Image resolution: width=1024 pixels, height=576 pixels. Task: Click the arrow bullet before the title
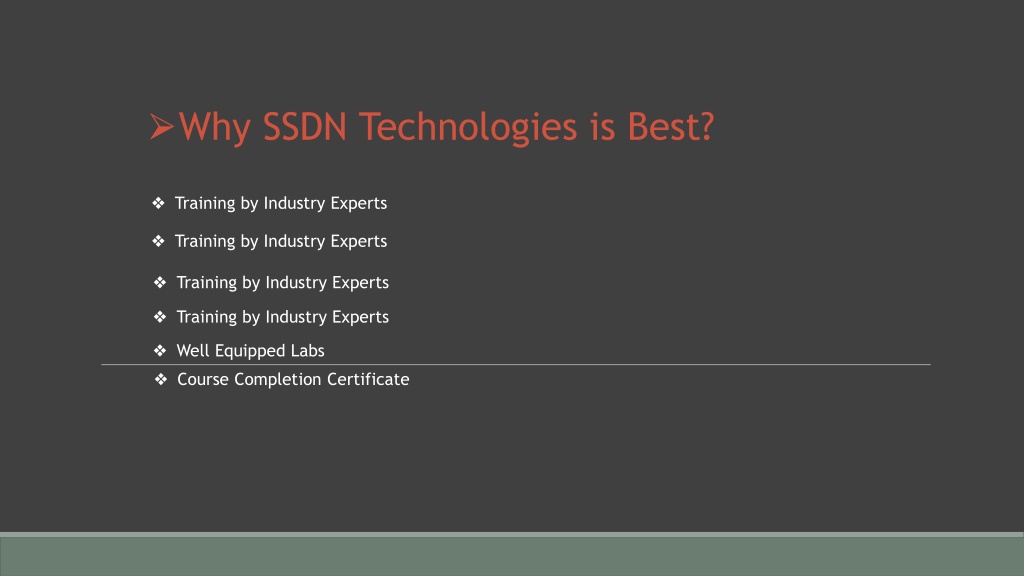coord(161,127)
